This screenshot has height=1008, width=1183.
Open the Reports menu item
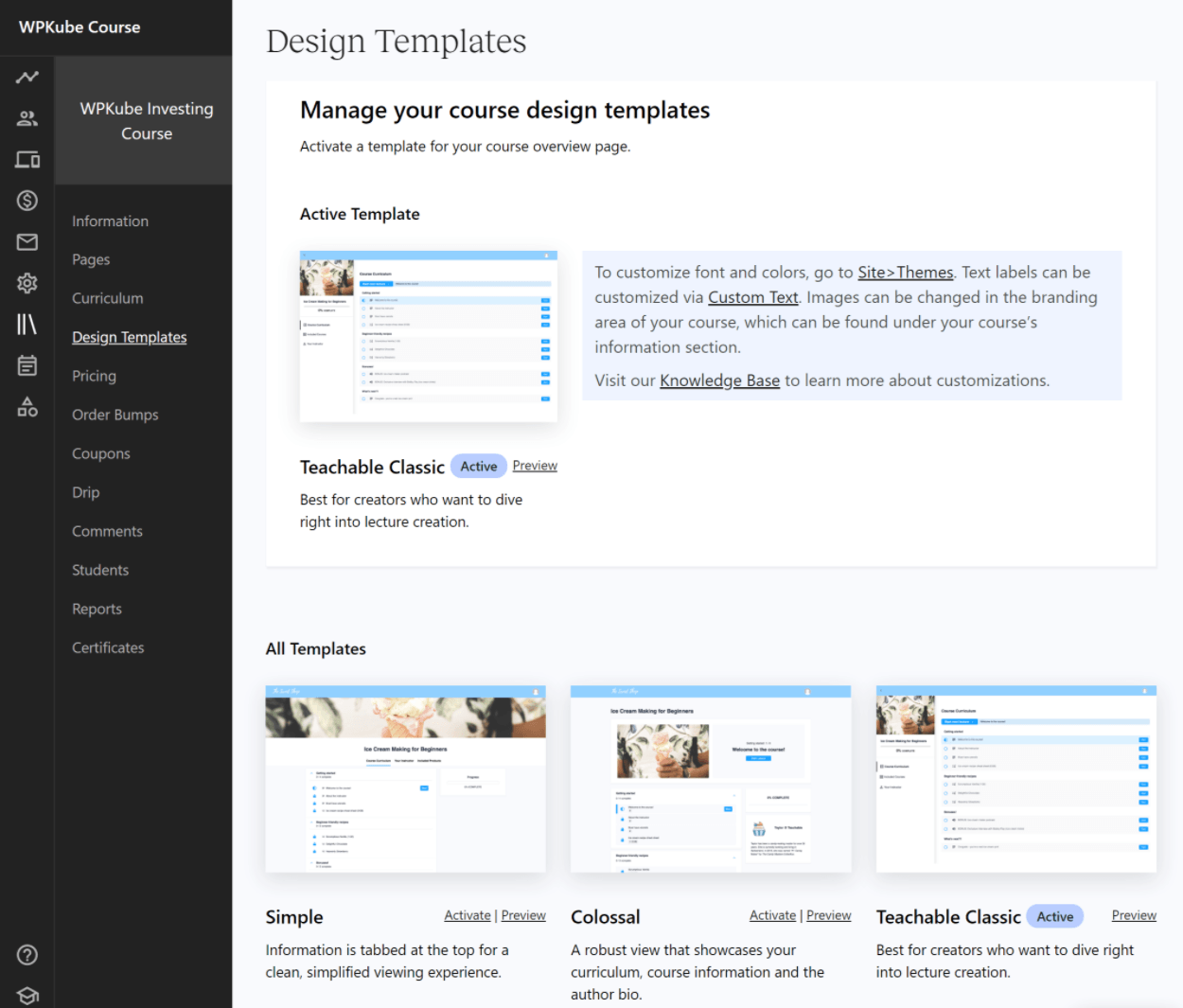tap(97, 609)
